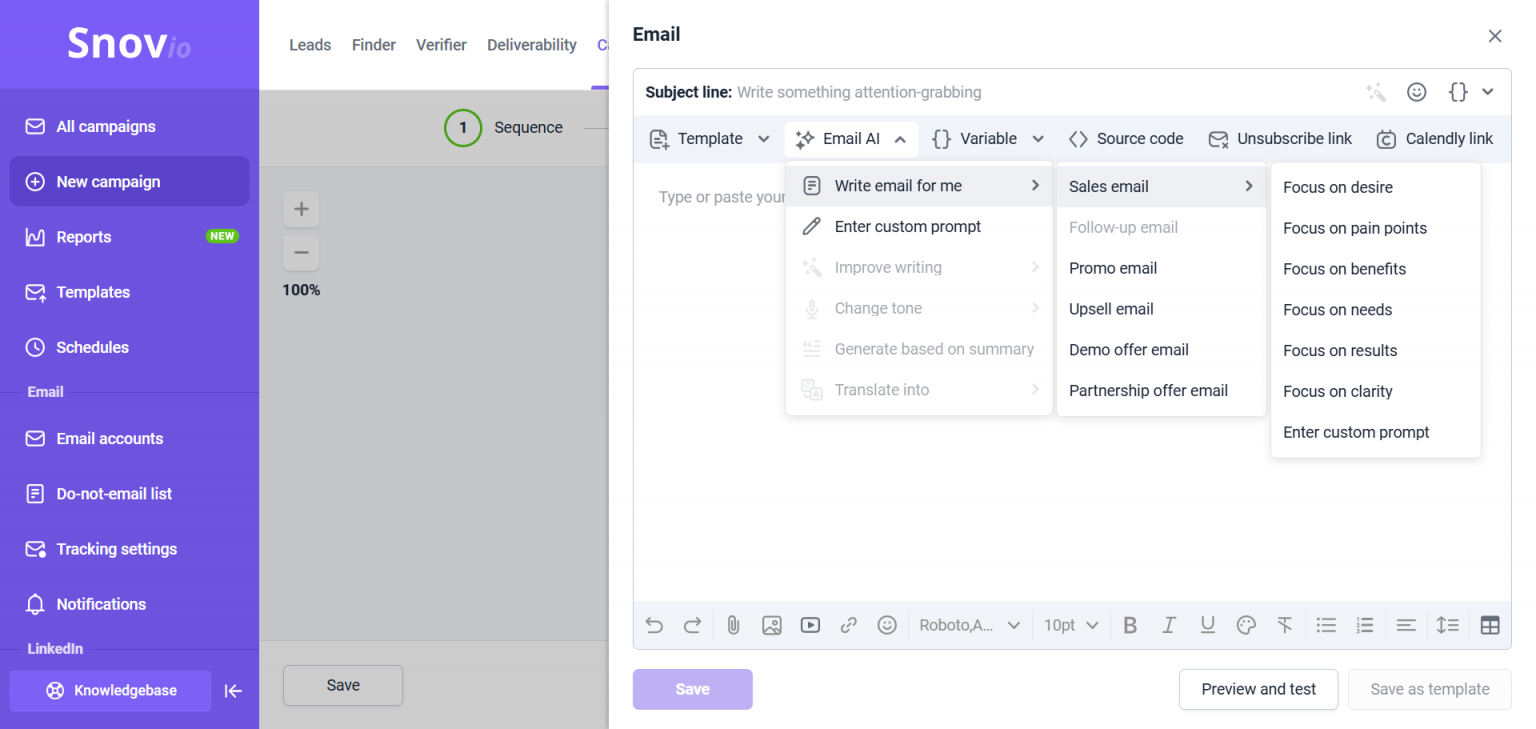Select Focus on benefits
This screenshot has height=729, width=1536.
point(1375,269)
